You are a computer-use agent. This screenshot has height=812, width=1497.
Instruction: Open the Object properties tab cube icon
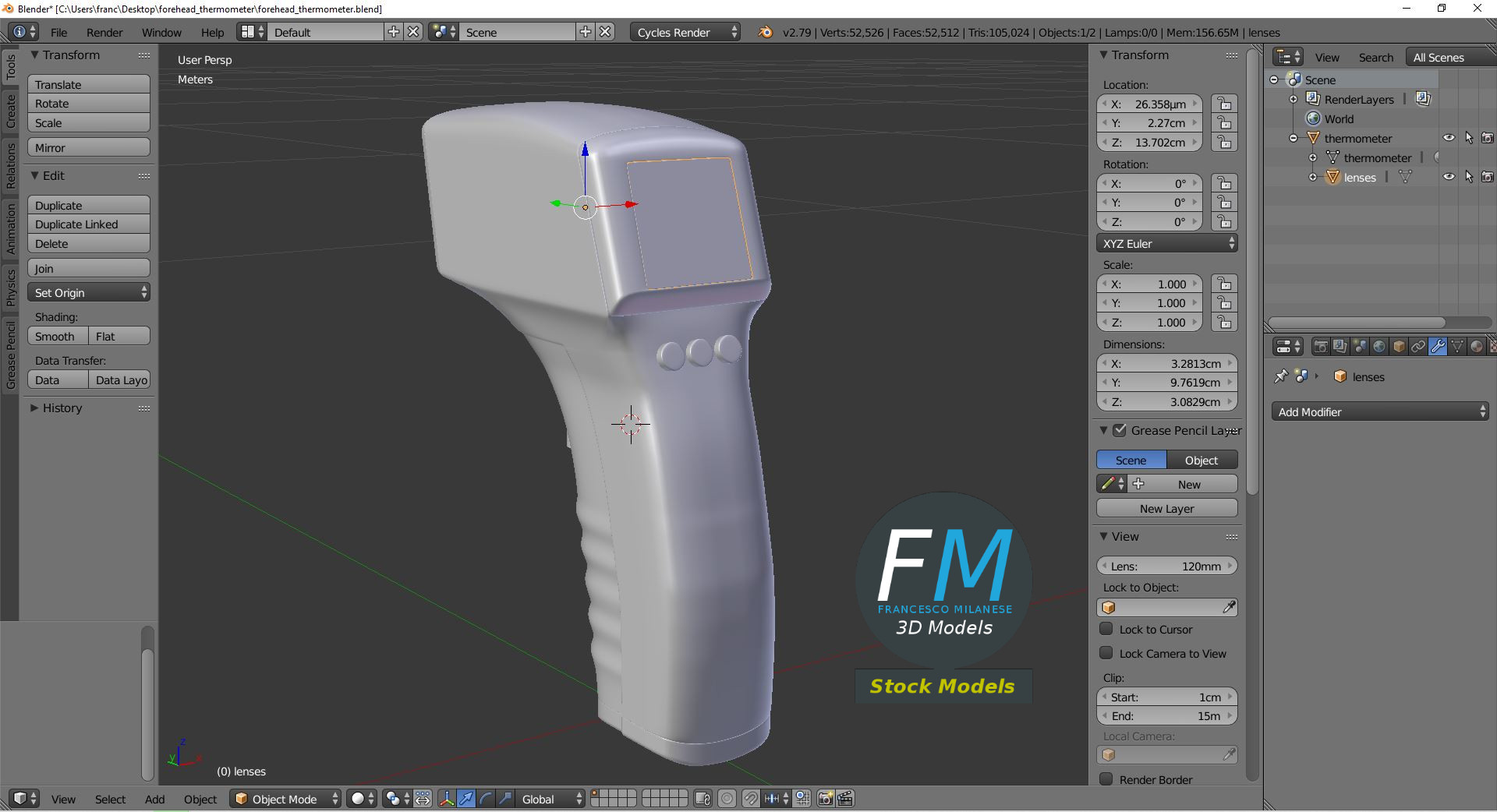1399,347
